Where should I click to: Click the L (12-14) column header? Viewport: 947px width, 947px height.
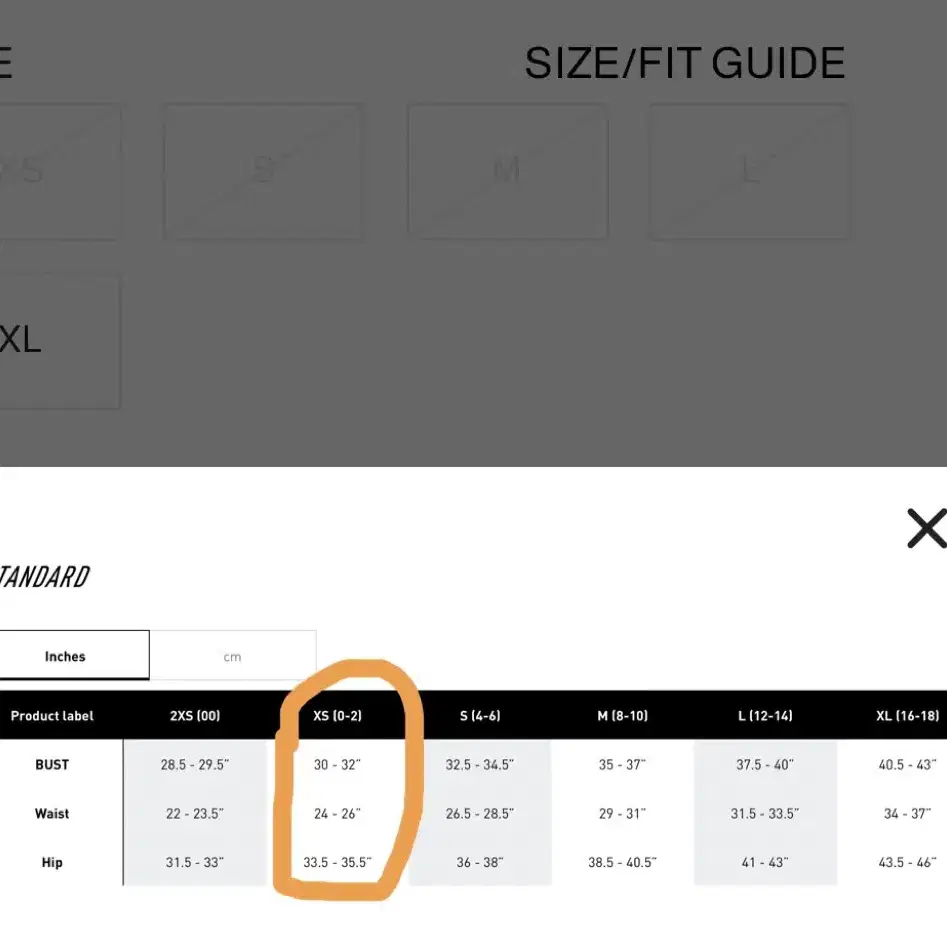pos(765,716)
